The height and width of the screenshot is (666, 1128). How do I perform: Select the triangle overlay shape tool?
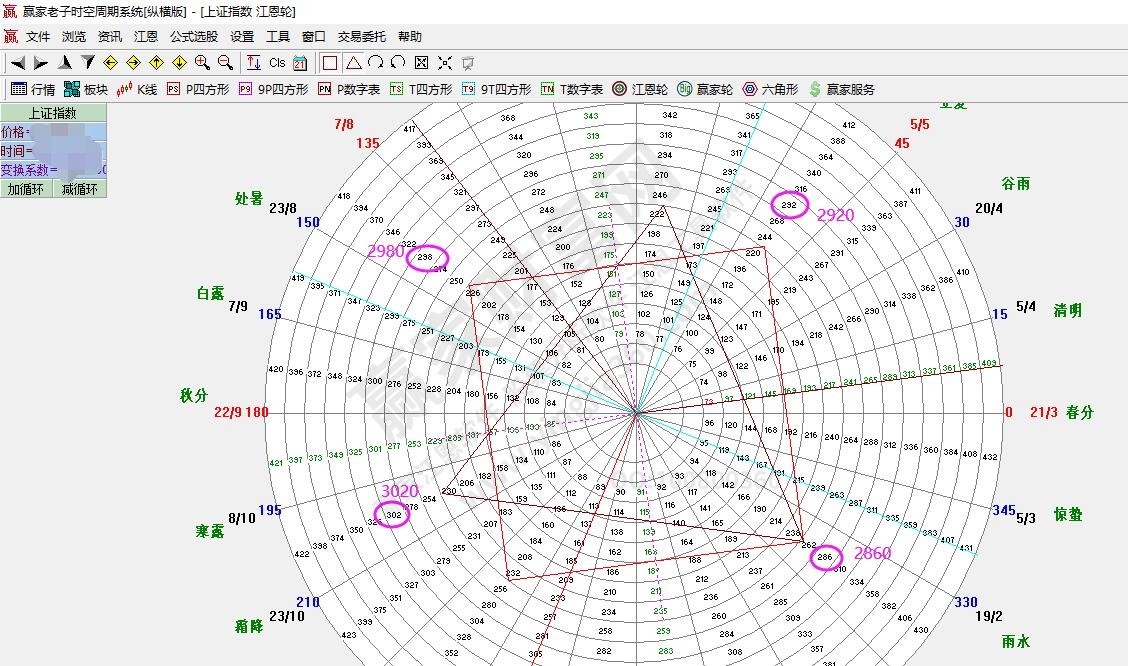pos(353,62)
